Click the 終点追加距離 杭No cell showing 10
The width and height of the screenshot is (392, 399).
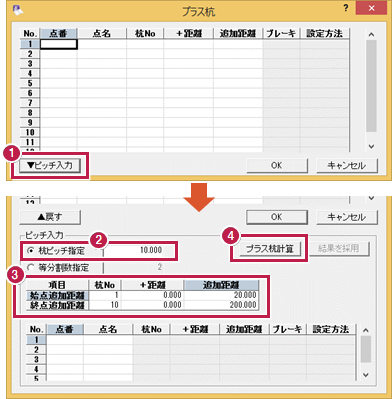(105, 305)
